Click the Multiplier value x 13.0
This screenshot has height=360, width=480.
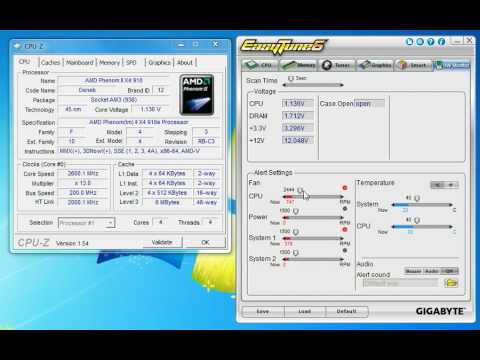point(83,183)
